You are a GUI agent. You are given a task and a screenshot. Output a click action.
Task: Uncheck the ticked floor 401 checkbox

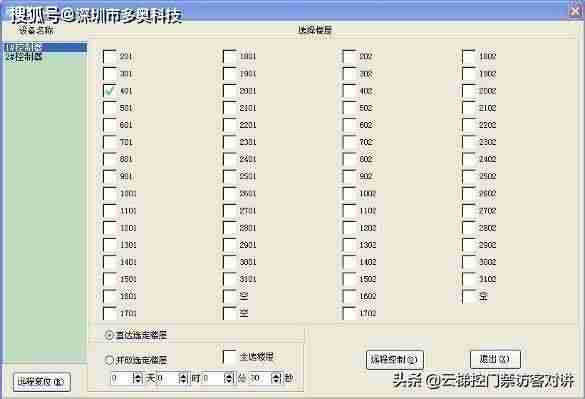pos(110,91)
